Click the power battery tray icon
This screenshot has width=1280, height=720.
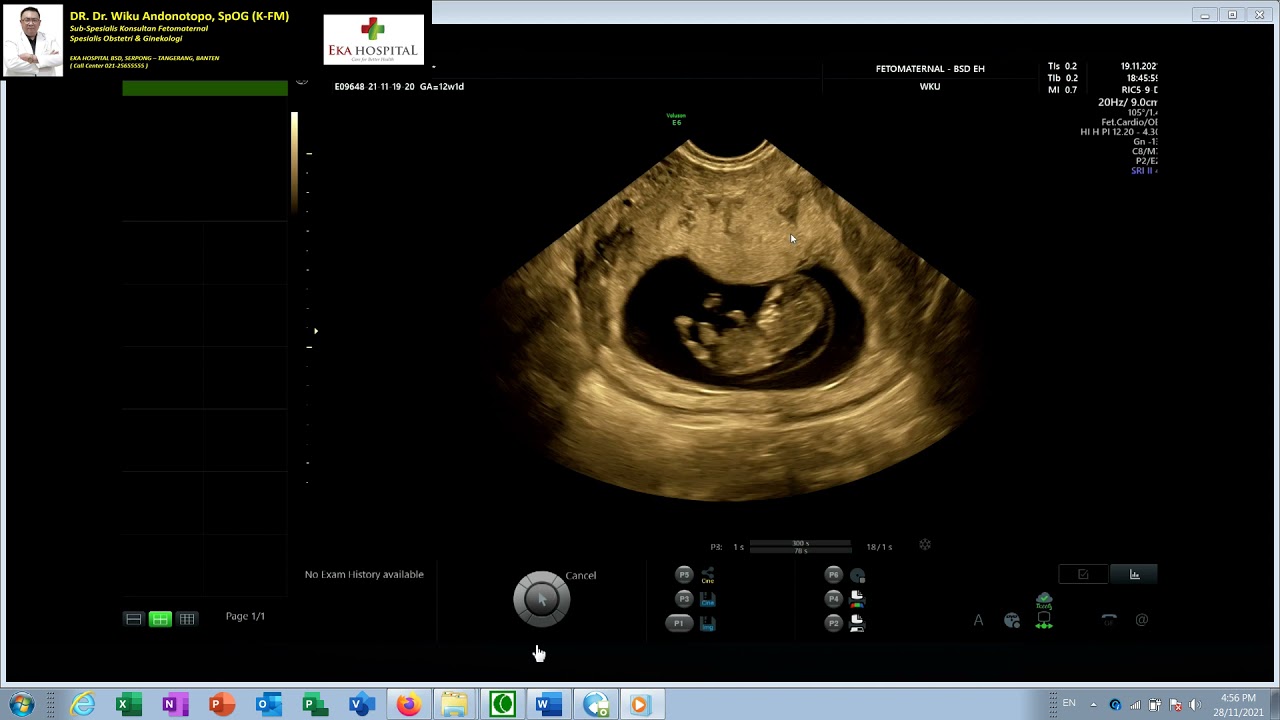tap(1155, 705)
